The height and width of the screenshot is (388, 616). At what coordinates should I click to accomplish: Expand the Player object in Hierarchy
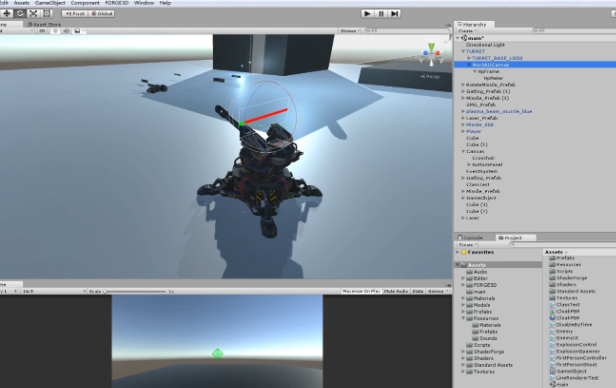pos(463,131)
